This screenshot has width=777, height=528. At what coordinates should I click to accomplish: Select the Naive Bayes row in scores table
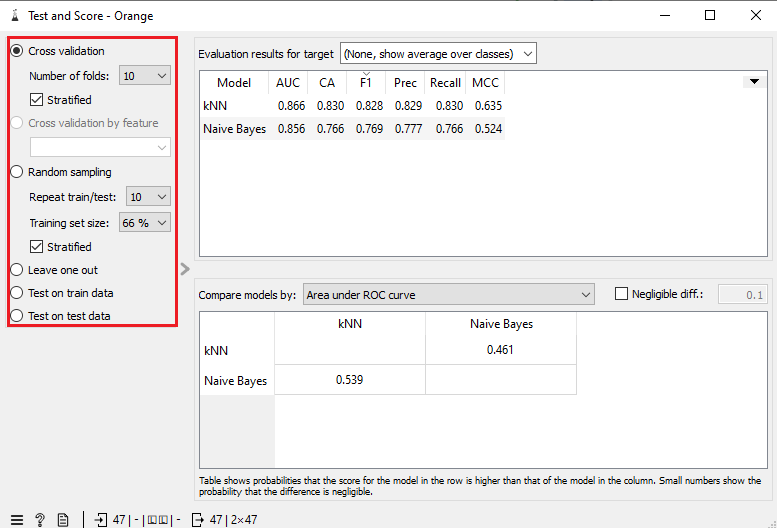click(x=235, y=128)
